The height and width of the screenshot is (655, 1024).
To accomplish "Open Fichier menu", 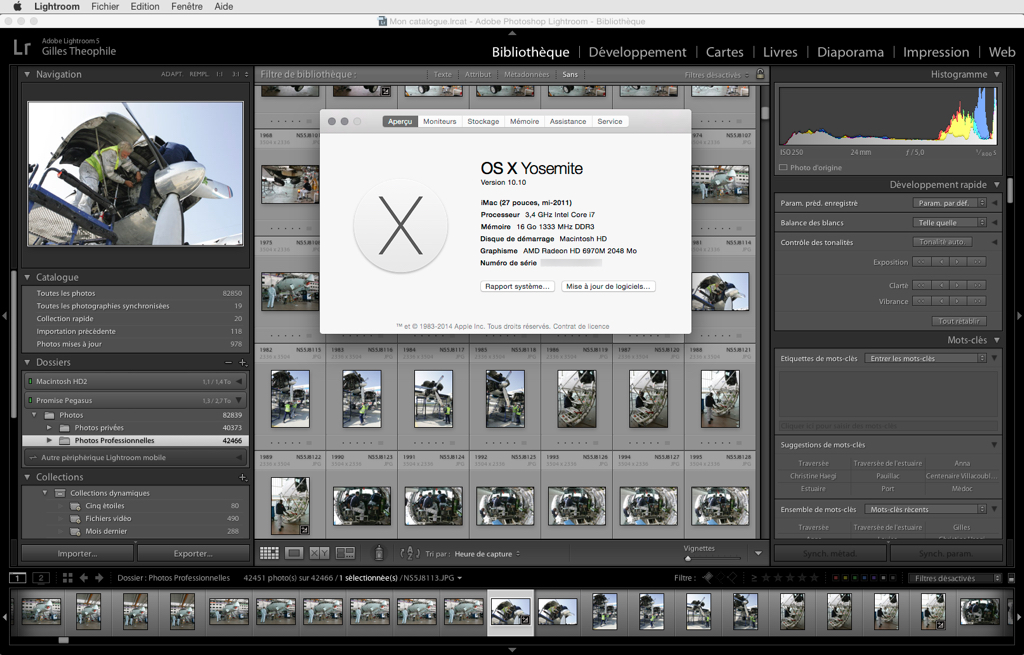I will (x=105, y=7).
